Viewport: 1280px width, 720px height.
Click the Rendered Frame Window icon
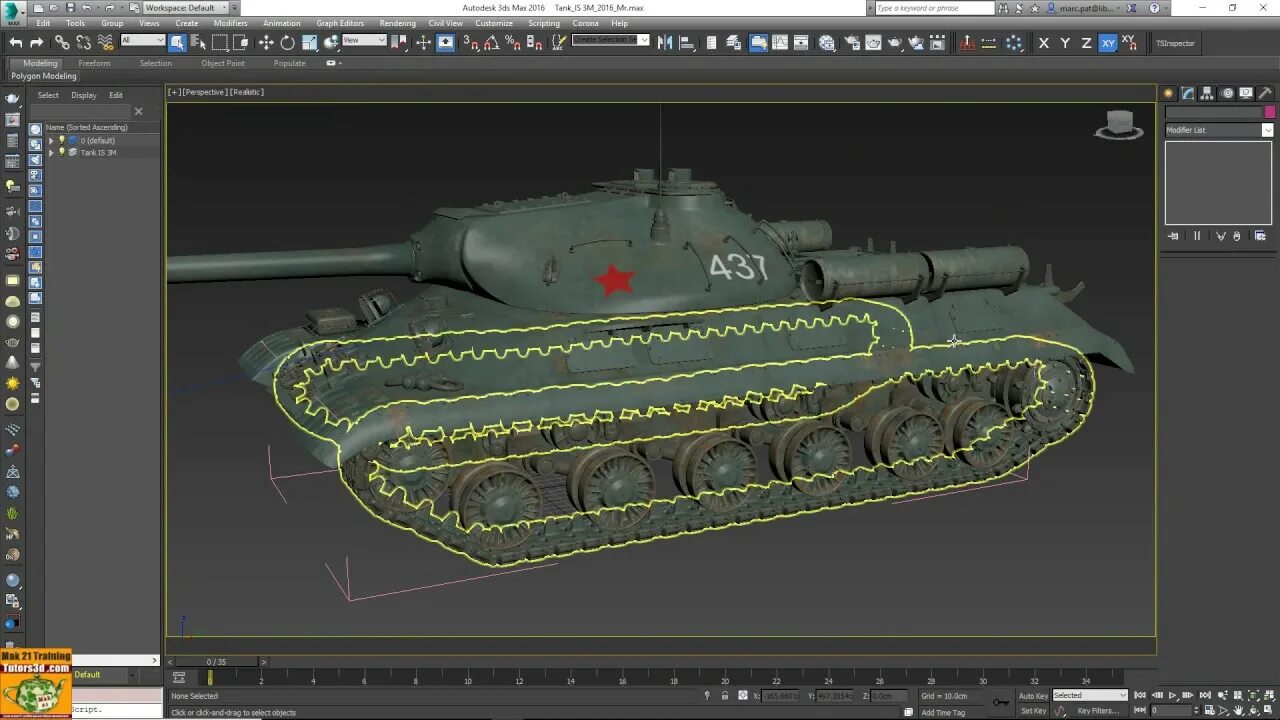[873, 43]
